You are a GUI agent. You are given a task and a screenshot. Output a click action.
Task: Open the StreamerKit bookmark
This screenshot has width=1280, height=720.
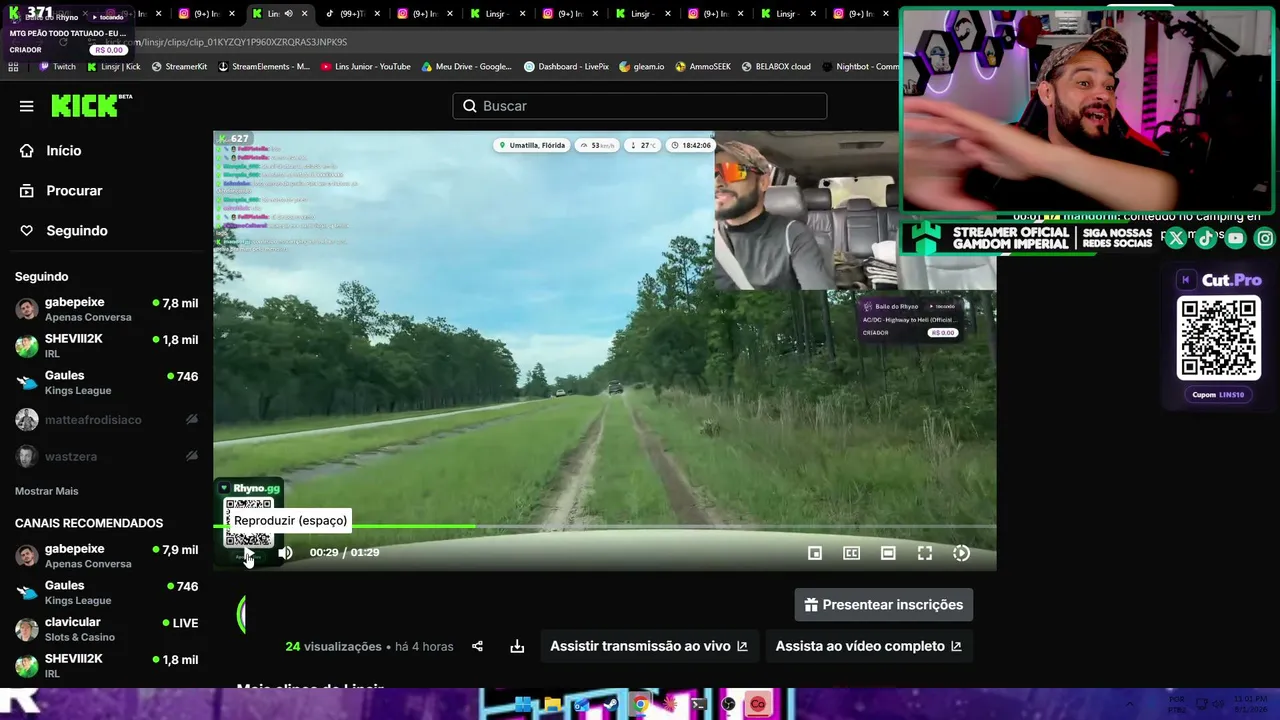click(179, 67)
